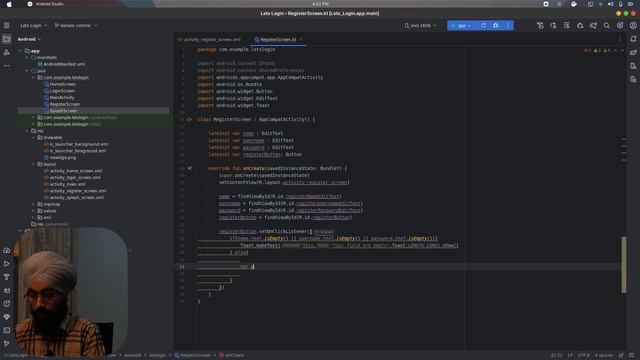Open the Terminal tool window
Image resolution: width=640 pixels, height=360 pixels.
pos(7,330)
